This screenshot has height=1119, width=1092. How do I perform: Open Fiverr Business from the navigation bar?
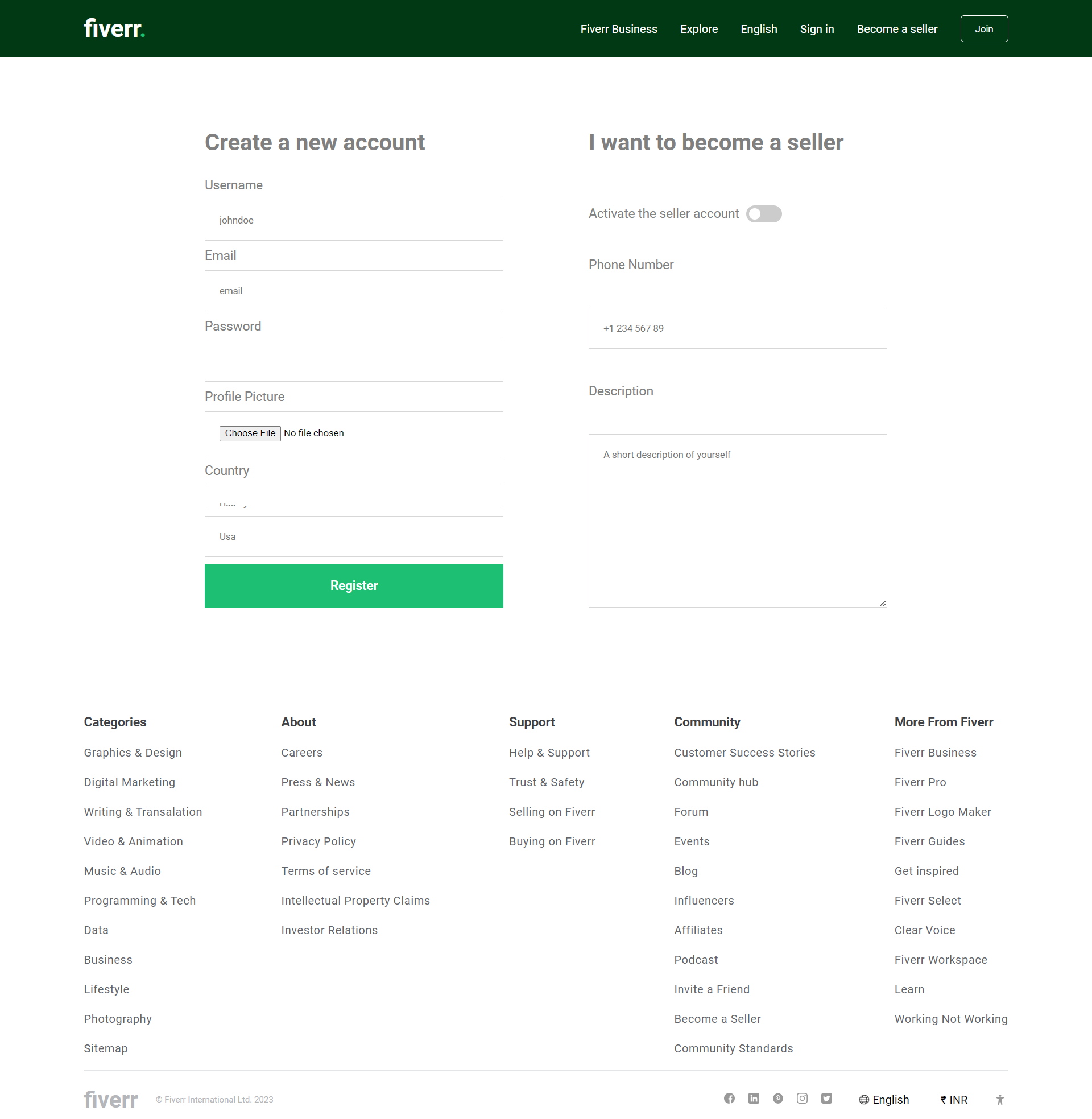[619, 28]
